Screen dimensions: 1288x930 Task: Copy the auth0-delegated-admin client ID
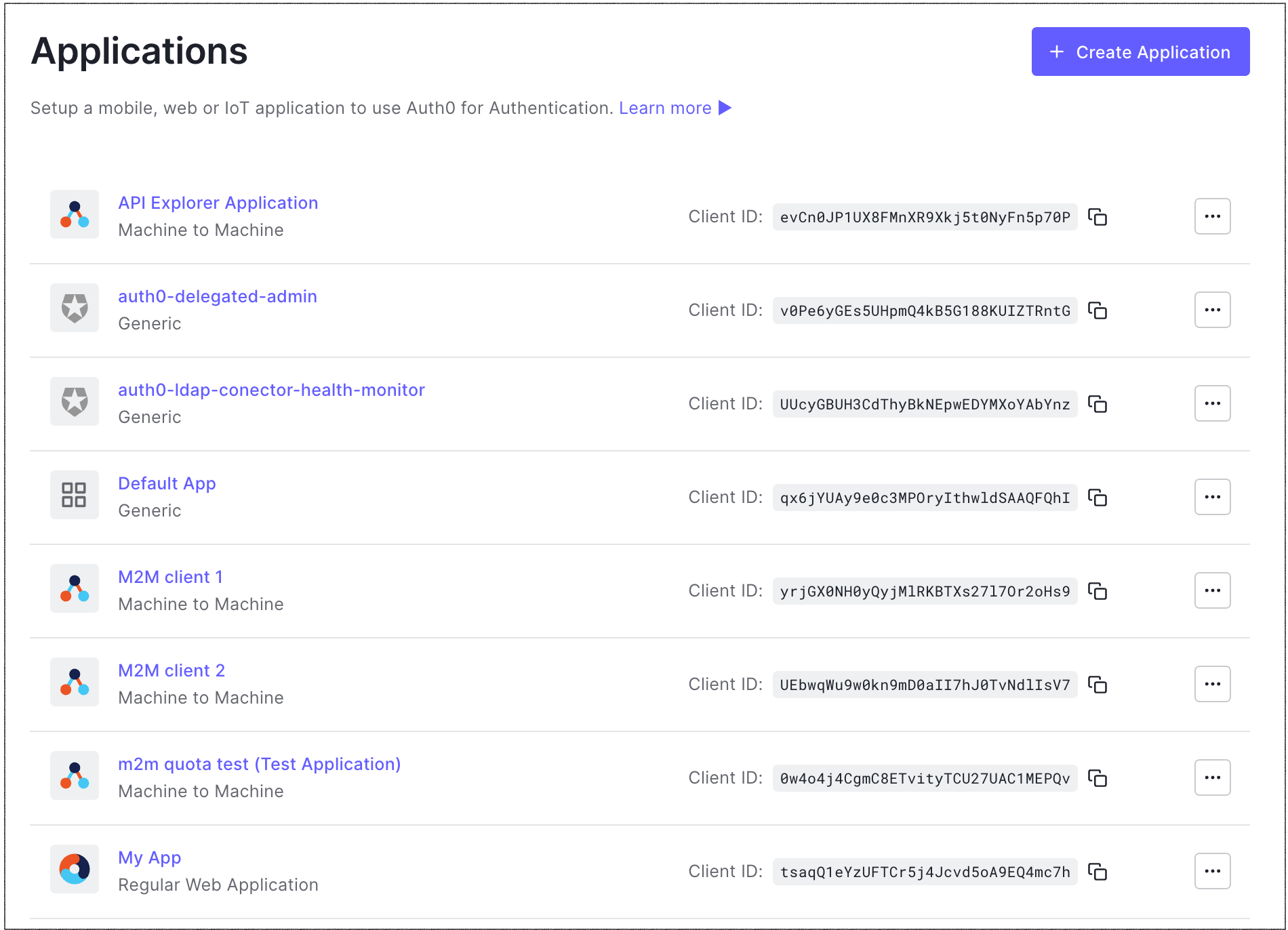1097,310
